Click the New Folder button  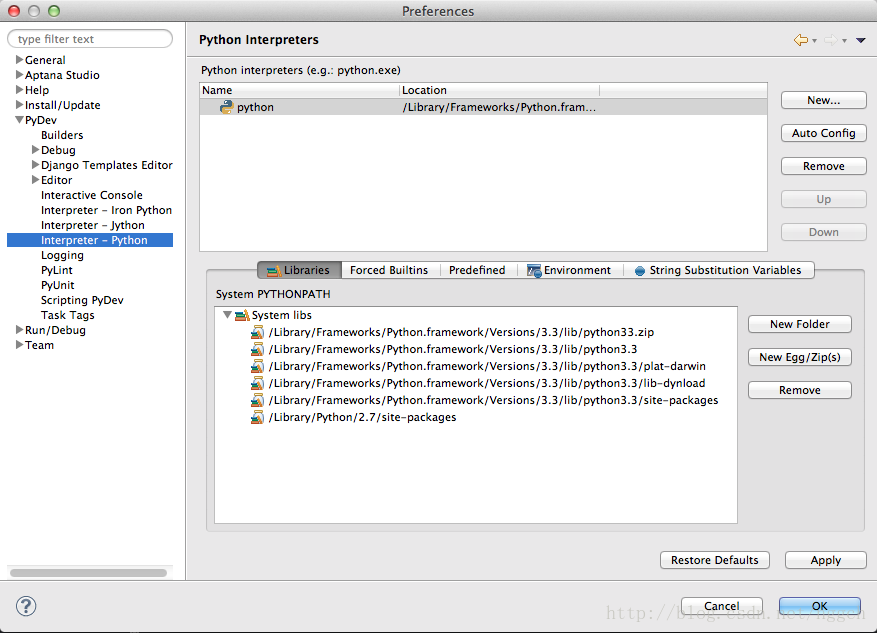800,324
